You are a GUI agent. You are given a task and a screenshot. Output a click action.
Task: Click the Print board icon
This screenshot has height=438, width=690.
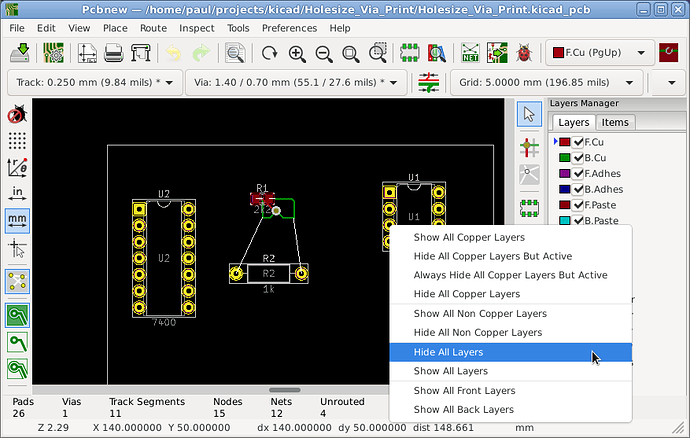pos(114,53)
